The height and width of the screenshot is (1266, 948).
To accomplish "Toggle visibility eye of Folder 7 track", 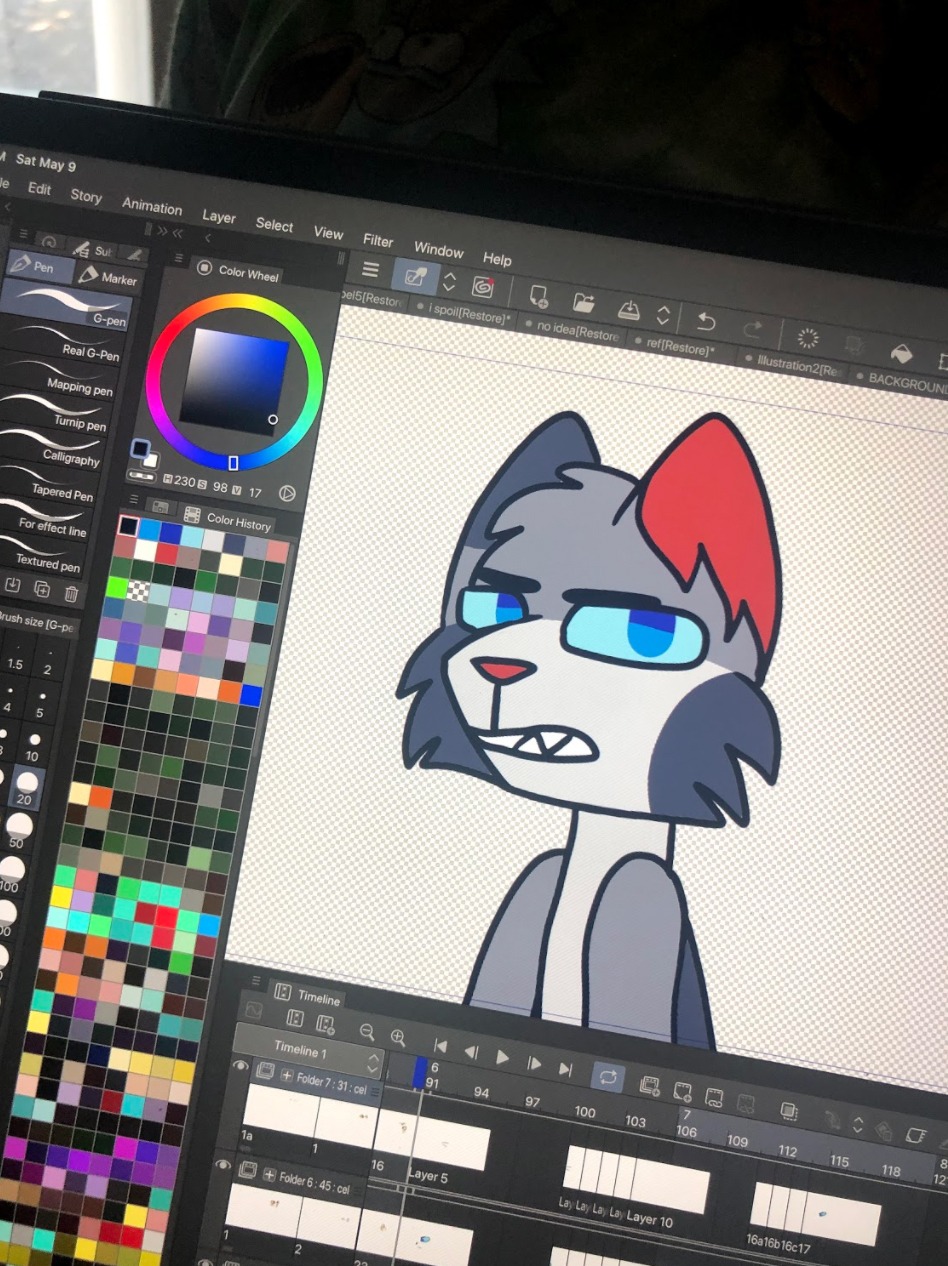I will (240, 1067).
